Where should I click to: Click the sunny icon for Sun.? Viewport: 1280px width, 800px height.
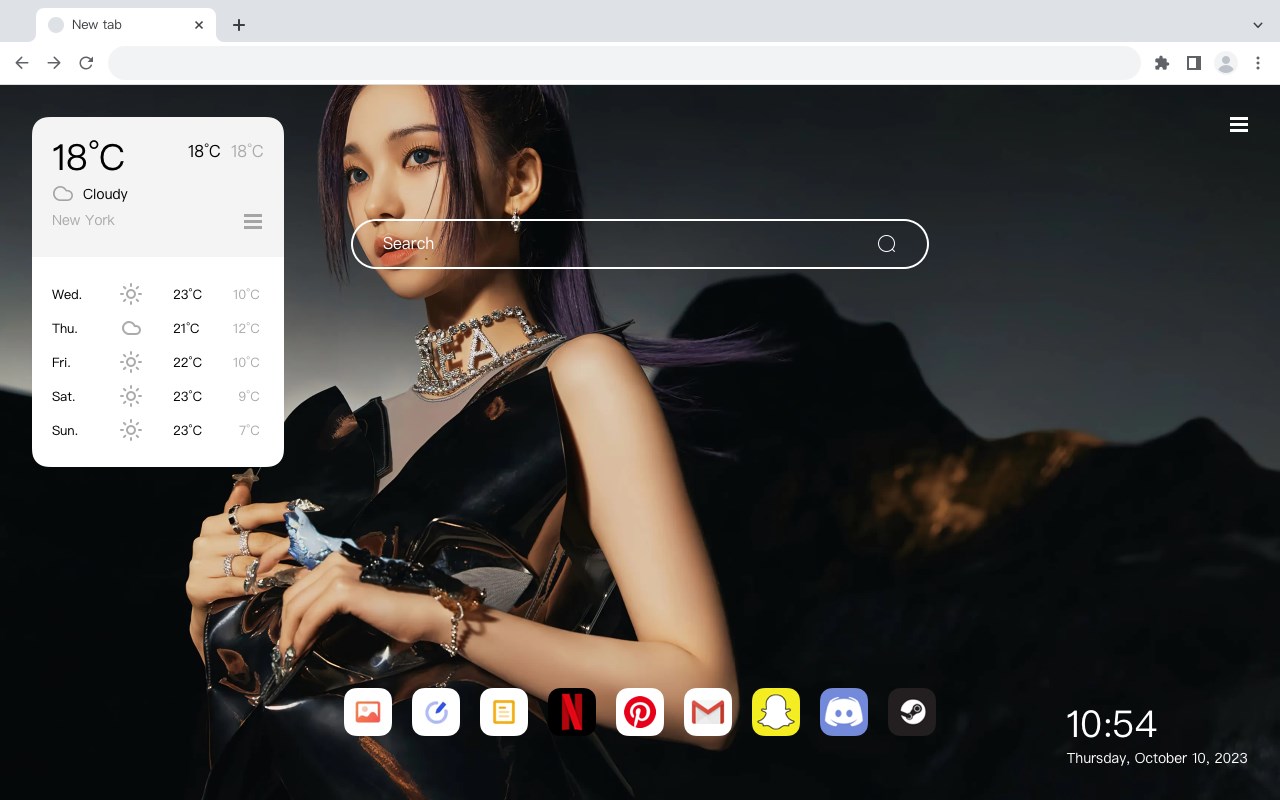131,430
